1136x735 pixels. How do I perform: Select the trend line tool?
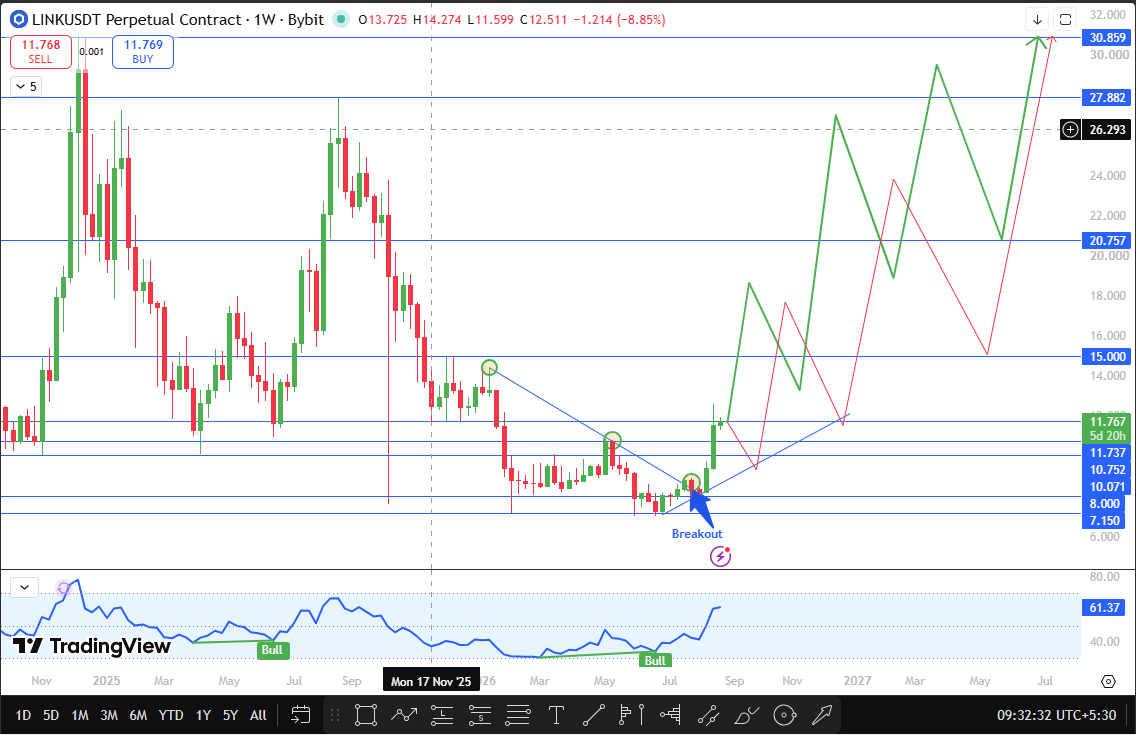pyautogui.click(x=594, y=715)
